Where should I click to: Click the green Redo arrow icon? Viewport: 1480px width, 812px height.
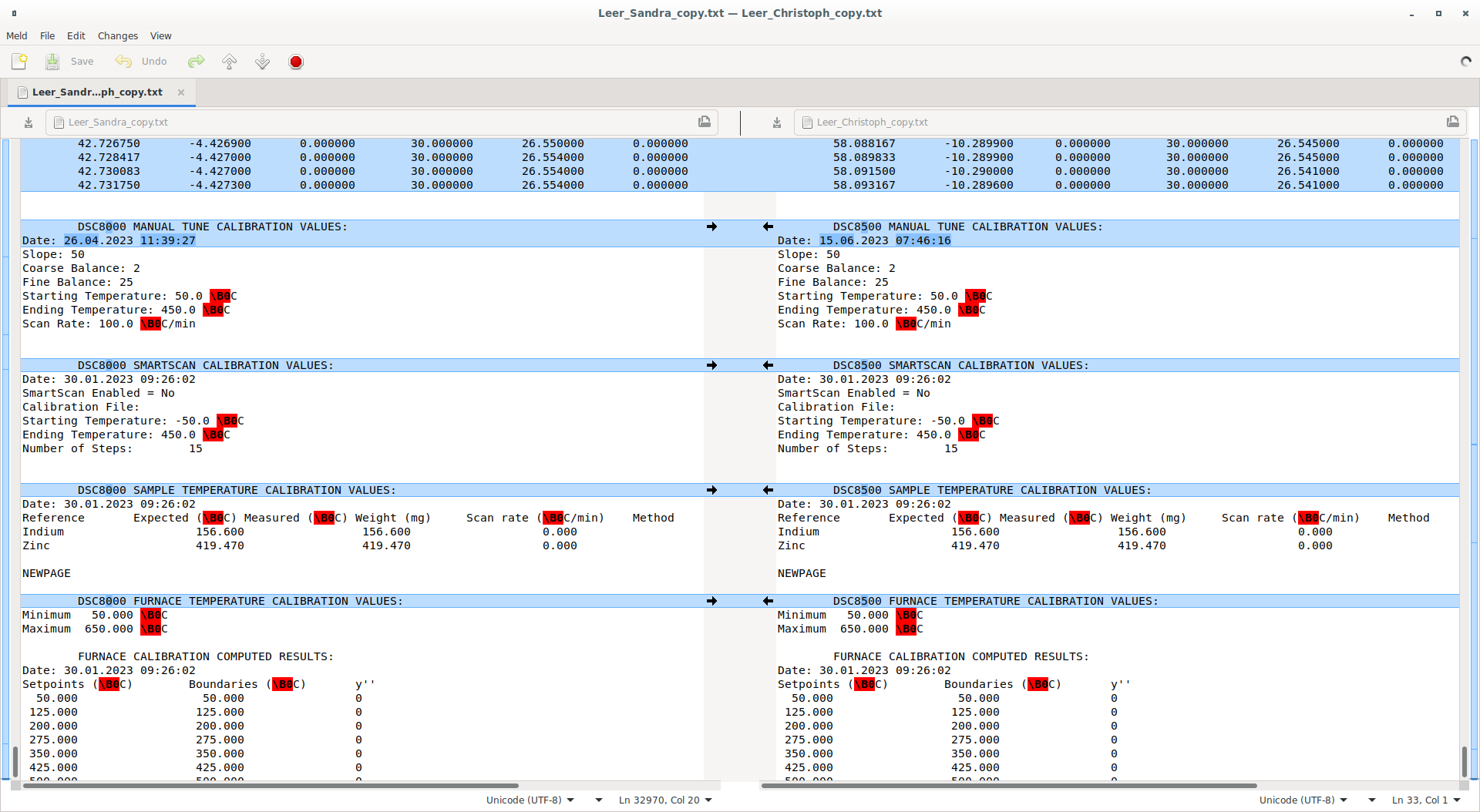197,62
